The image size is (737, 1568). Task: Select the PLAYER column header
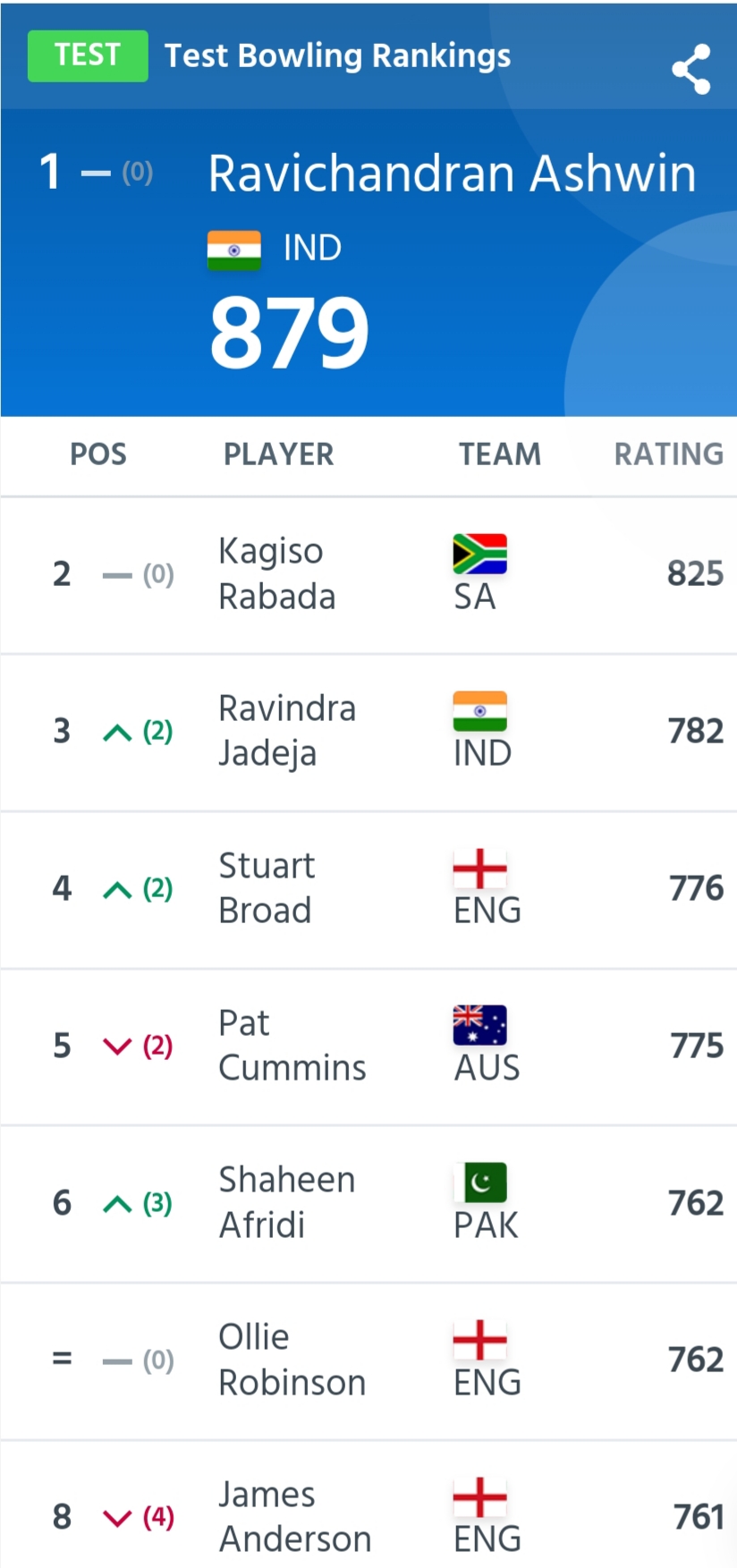[x=278, y=454]
